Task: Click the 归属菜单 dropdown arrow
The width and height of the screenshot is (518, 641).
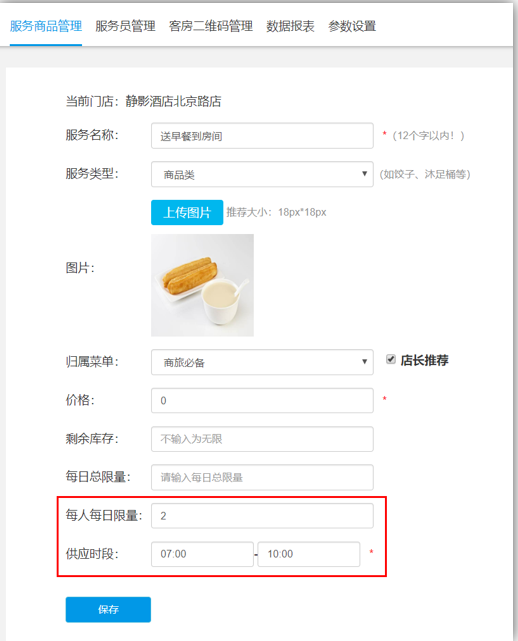Action: click(x=364, y=361)
